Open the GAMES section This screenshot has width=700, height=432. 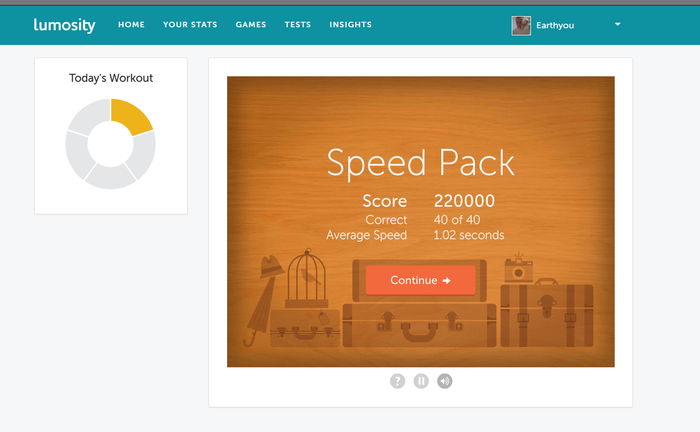251,25
